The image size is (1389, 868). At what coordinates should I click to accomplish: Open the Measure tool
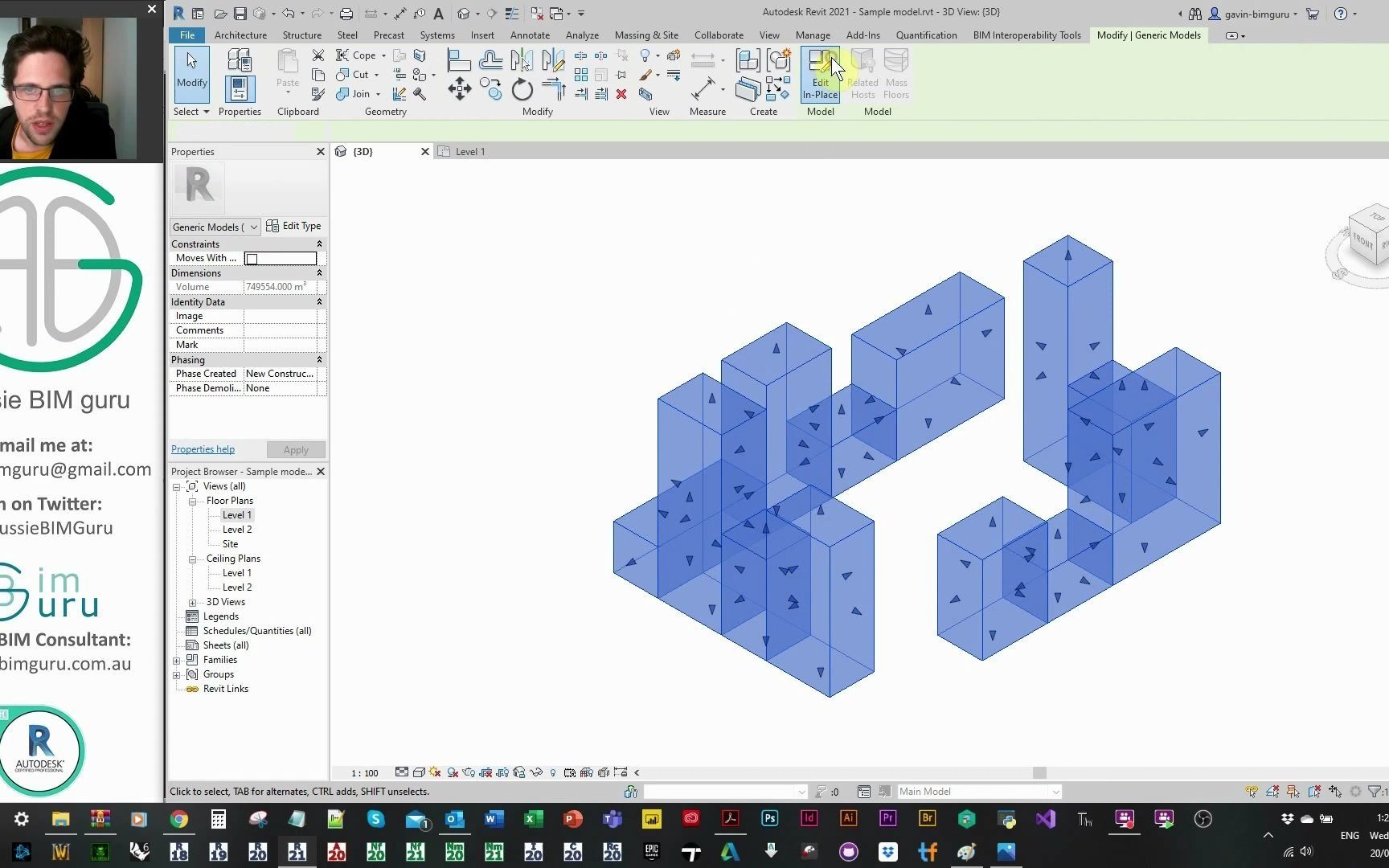click(x=704, y=88)
